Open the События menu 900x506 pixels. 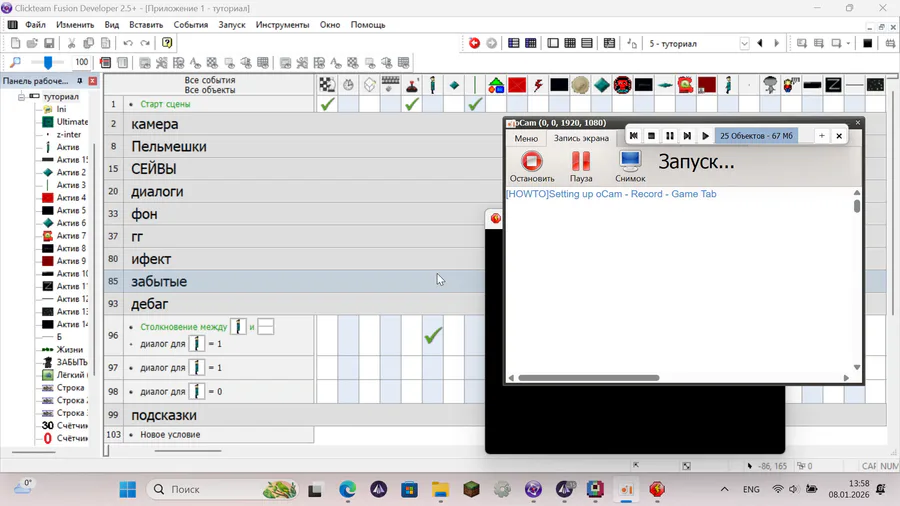(x=191, y=25)
